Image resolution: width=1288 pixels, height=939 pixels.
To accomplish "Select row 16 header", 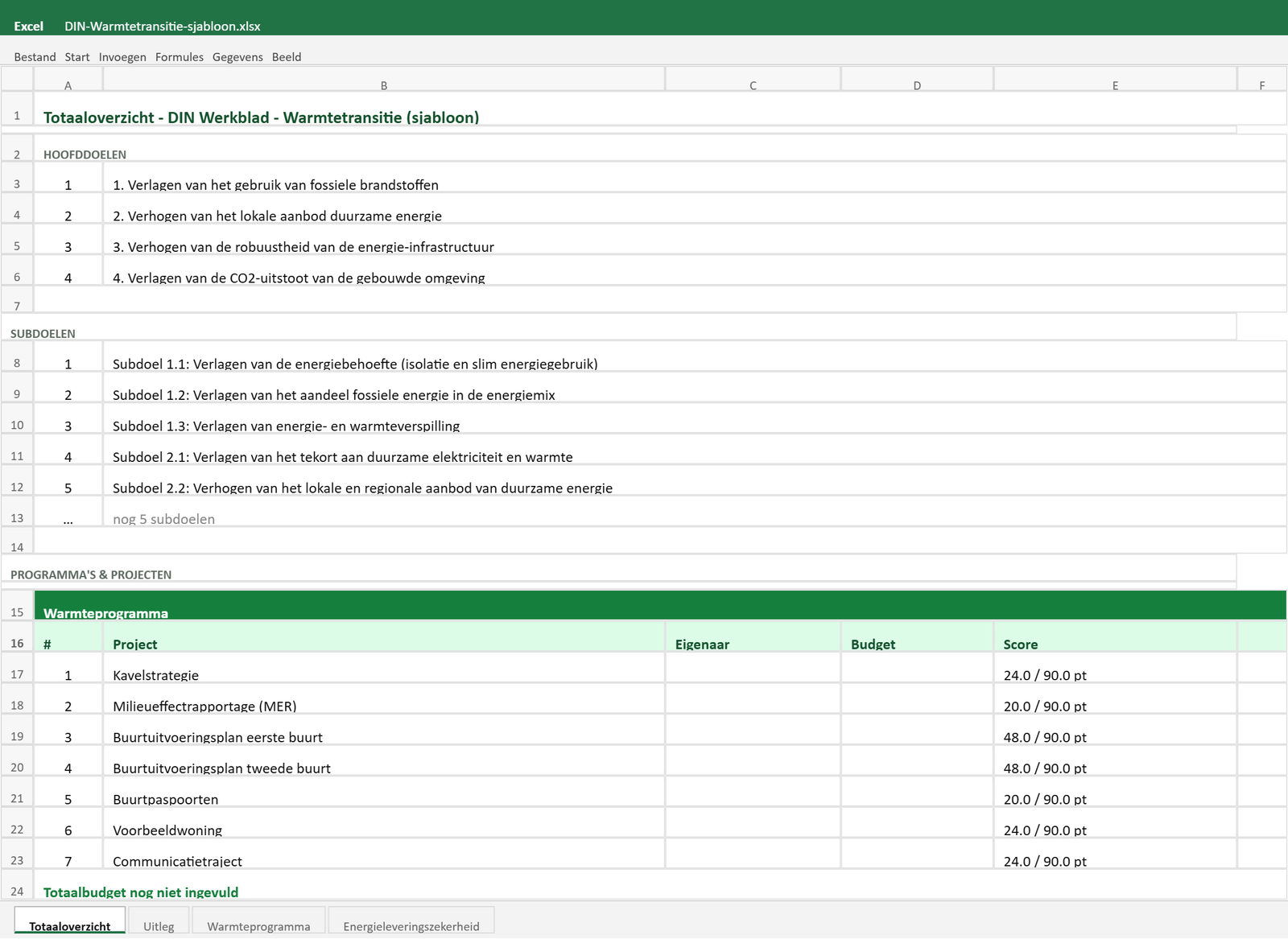I will (17, 636).
